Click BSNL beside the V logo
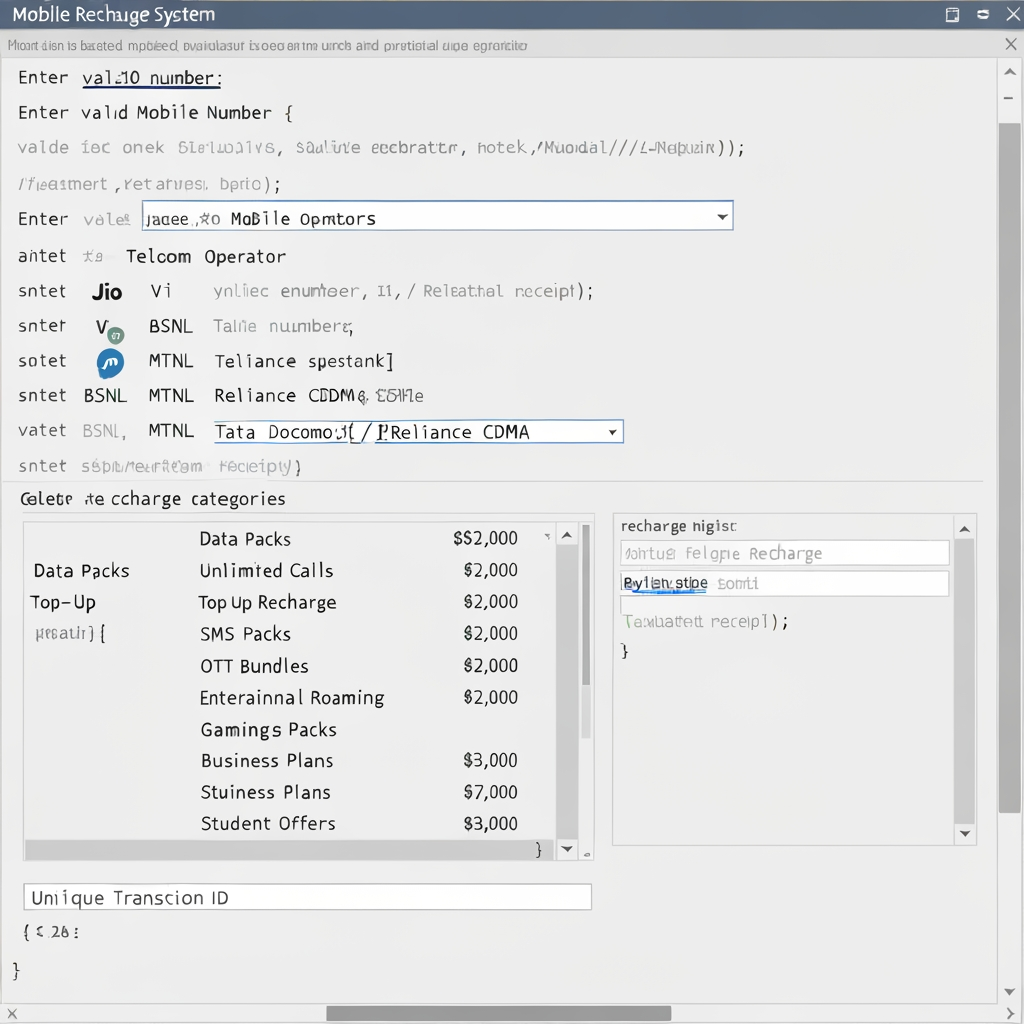This screenshot has width=1024, height=1024. point(170,326)
